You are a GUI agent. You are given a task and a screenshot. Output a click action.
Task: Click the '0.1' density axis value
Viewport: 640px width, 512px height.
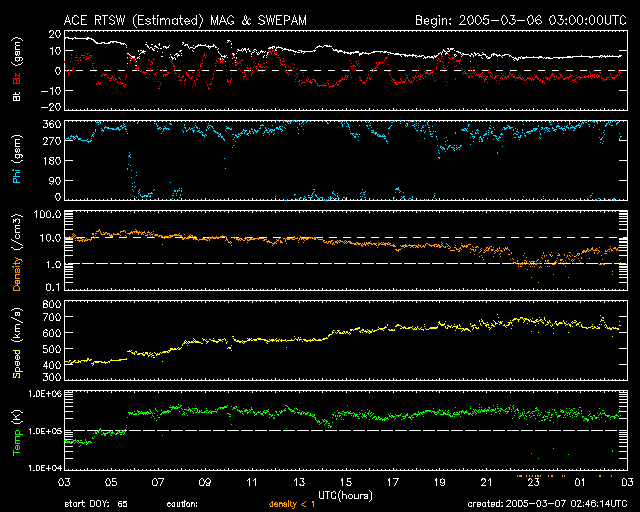click(x=53, y=287)
